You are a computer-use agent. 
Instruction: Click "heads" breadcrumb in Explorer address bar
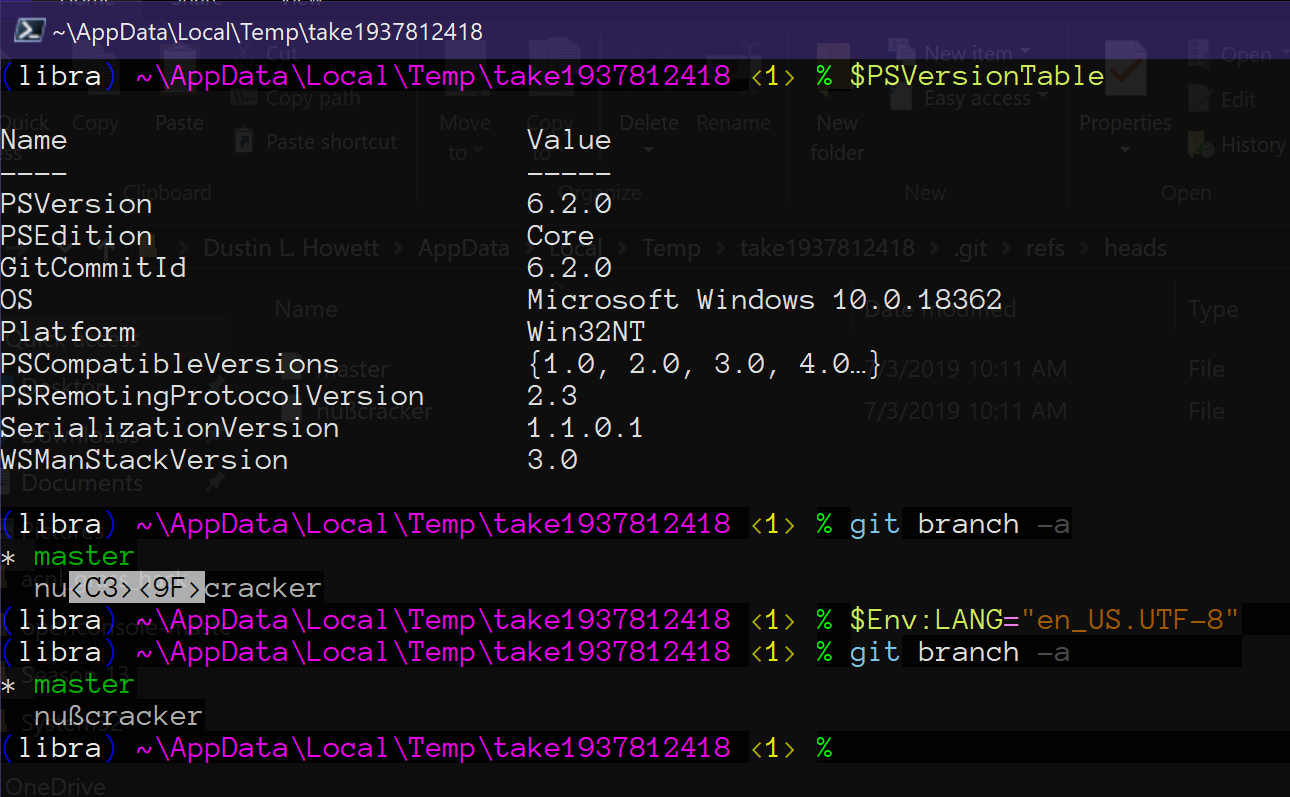click(1136, 248)
